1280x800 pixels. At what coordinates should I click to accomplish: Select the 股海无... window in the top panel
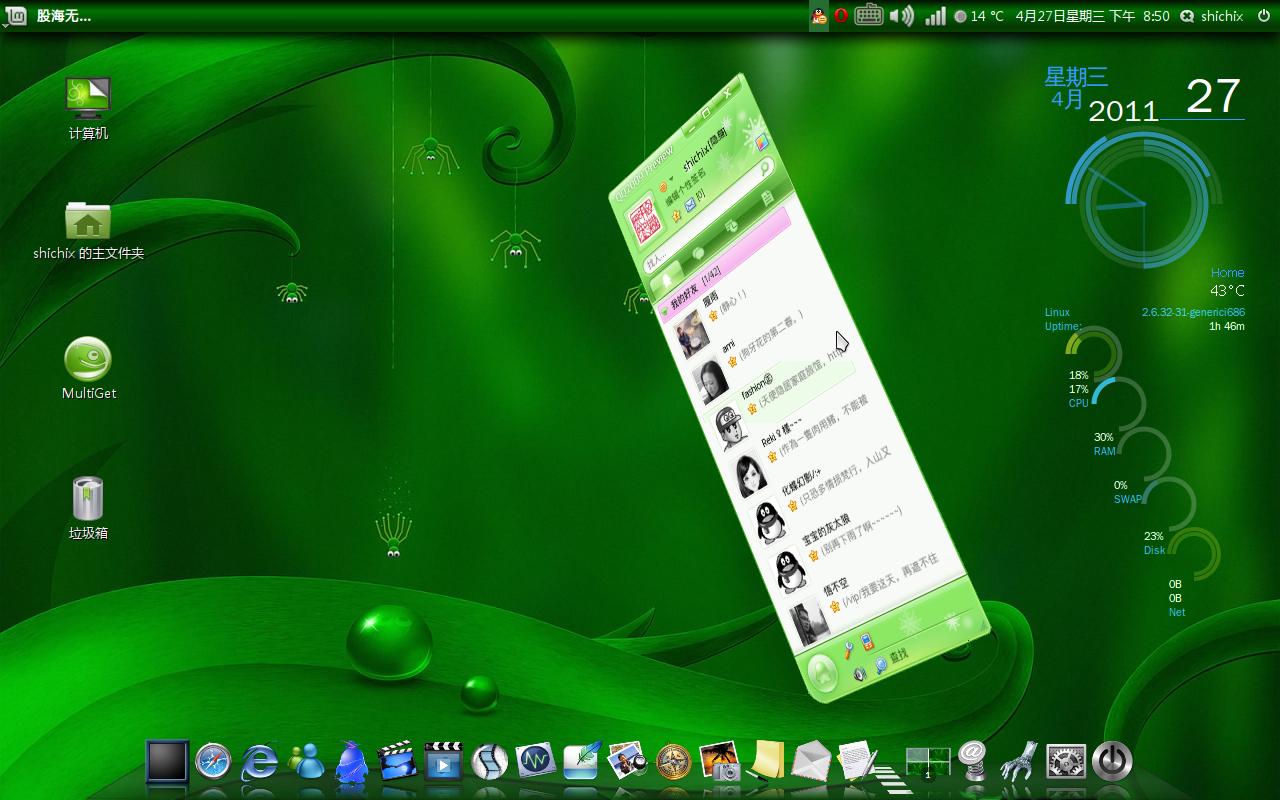coord(64,16)
